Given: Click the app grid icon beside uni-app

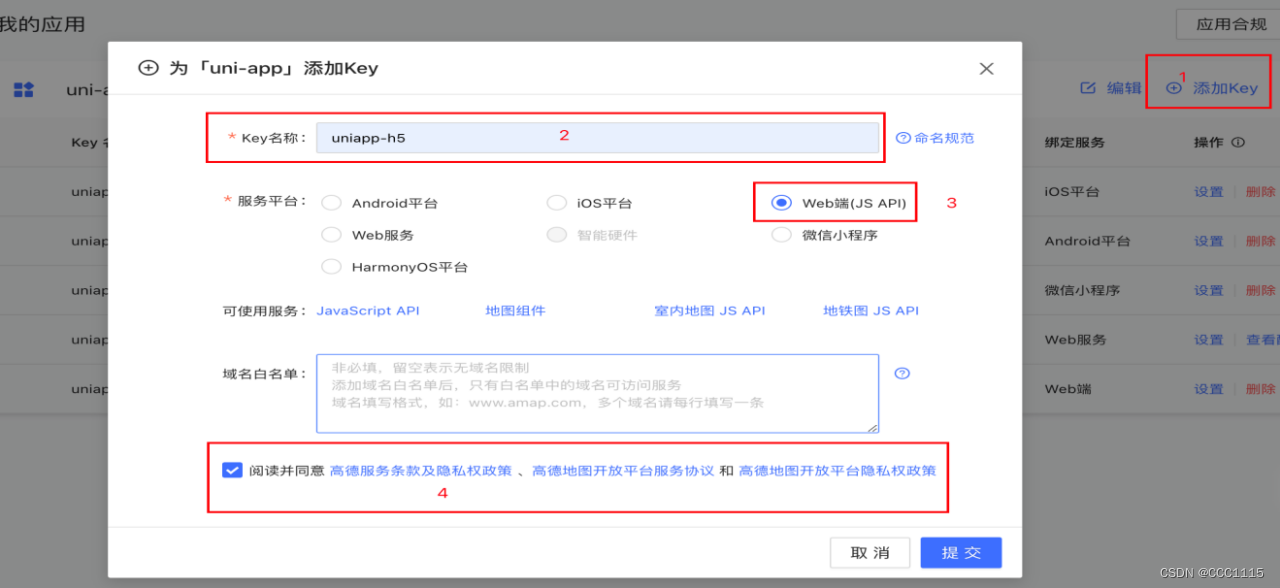Looking at the screenshot, I should (24, 90).
